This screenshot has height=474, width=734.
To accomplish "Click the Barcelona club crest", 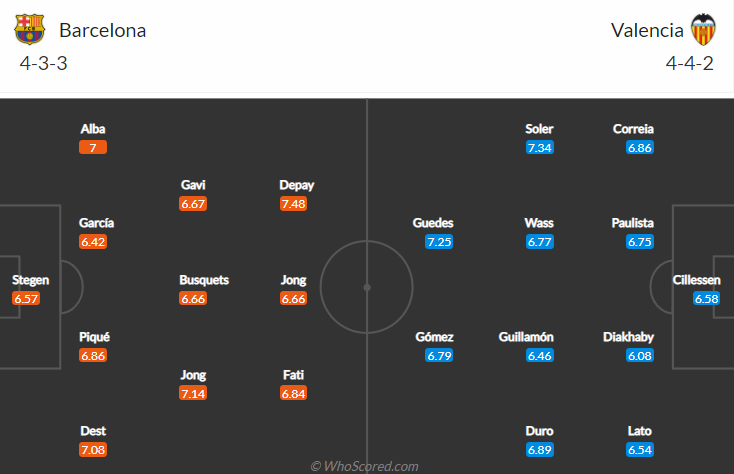I will pos(30,29).
